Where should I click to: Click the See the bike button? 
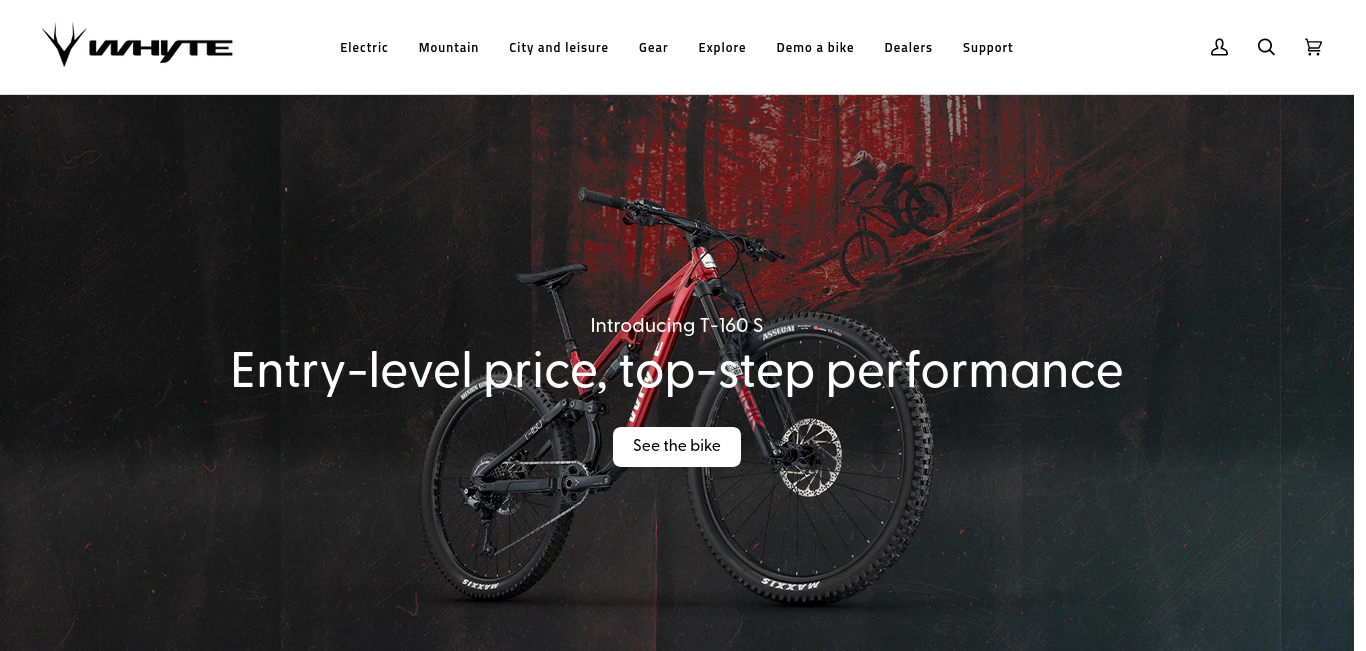(677, 447)
